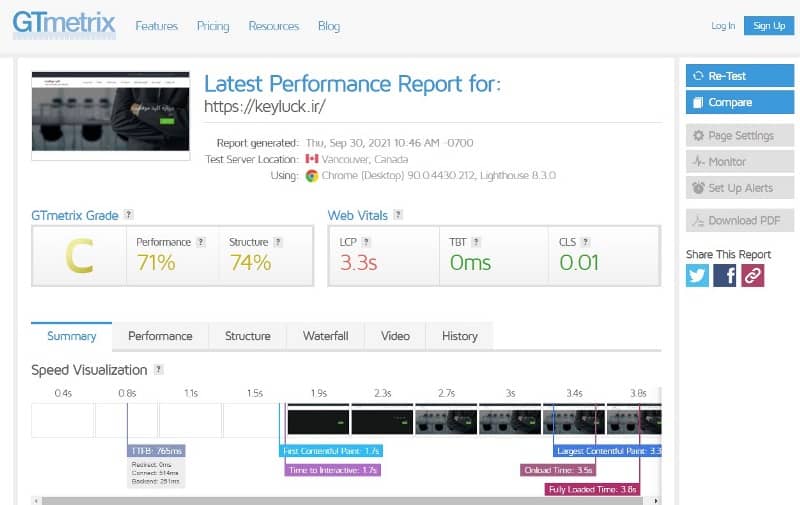
Task: Open Pricing in the top navigation
Action: point(213,26)
